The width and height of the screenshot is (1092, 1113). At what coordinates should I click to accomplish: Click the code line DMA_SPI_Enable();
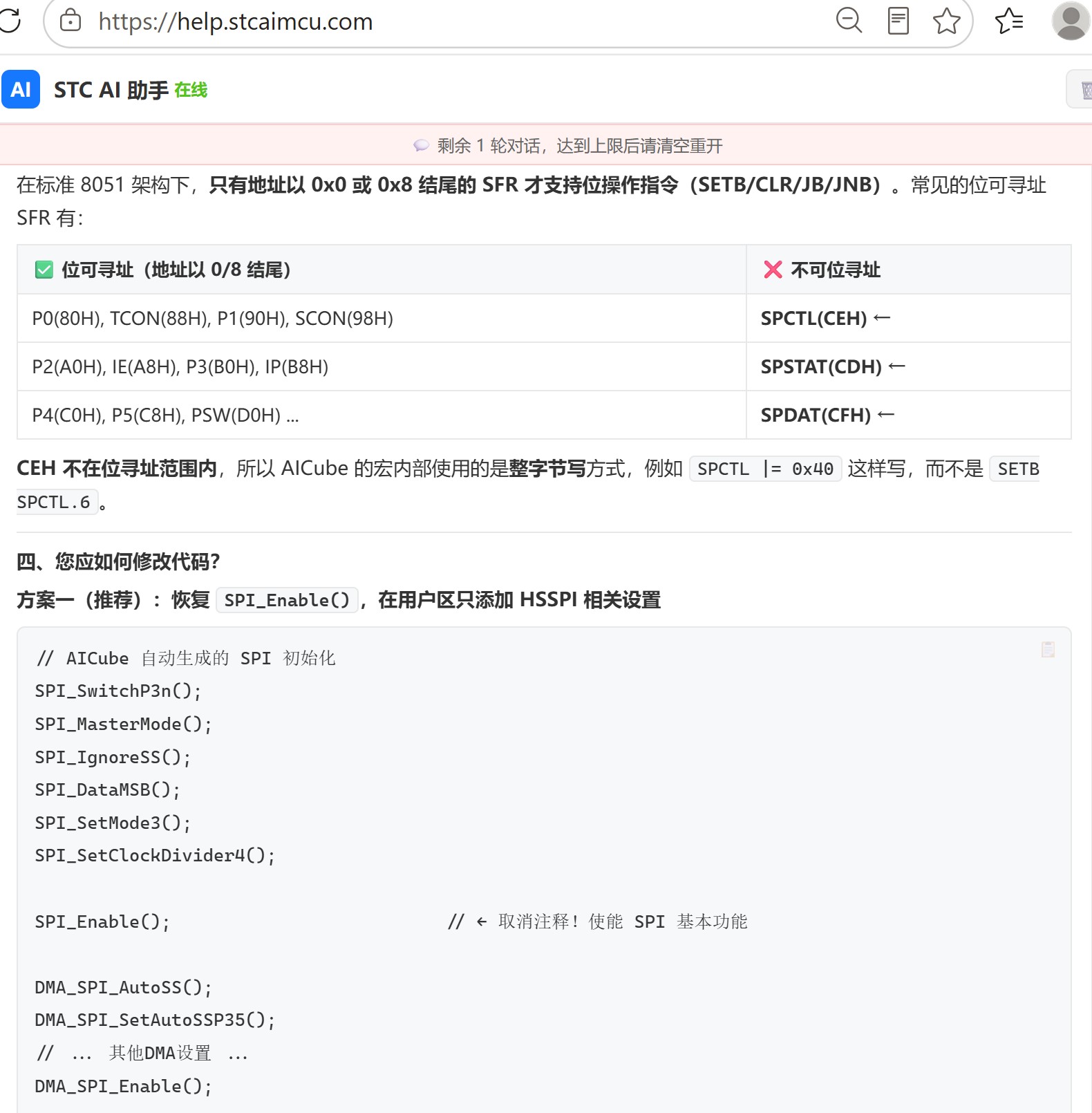(x=123, y=1086)
